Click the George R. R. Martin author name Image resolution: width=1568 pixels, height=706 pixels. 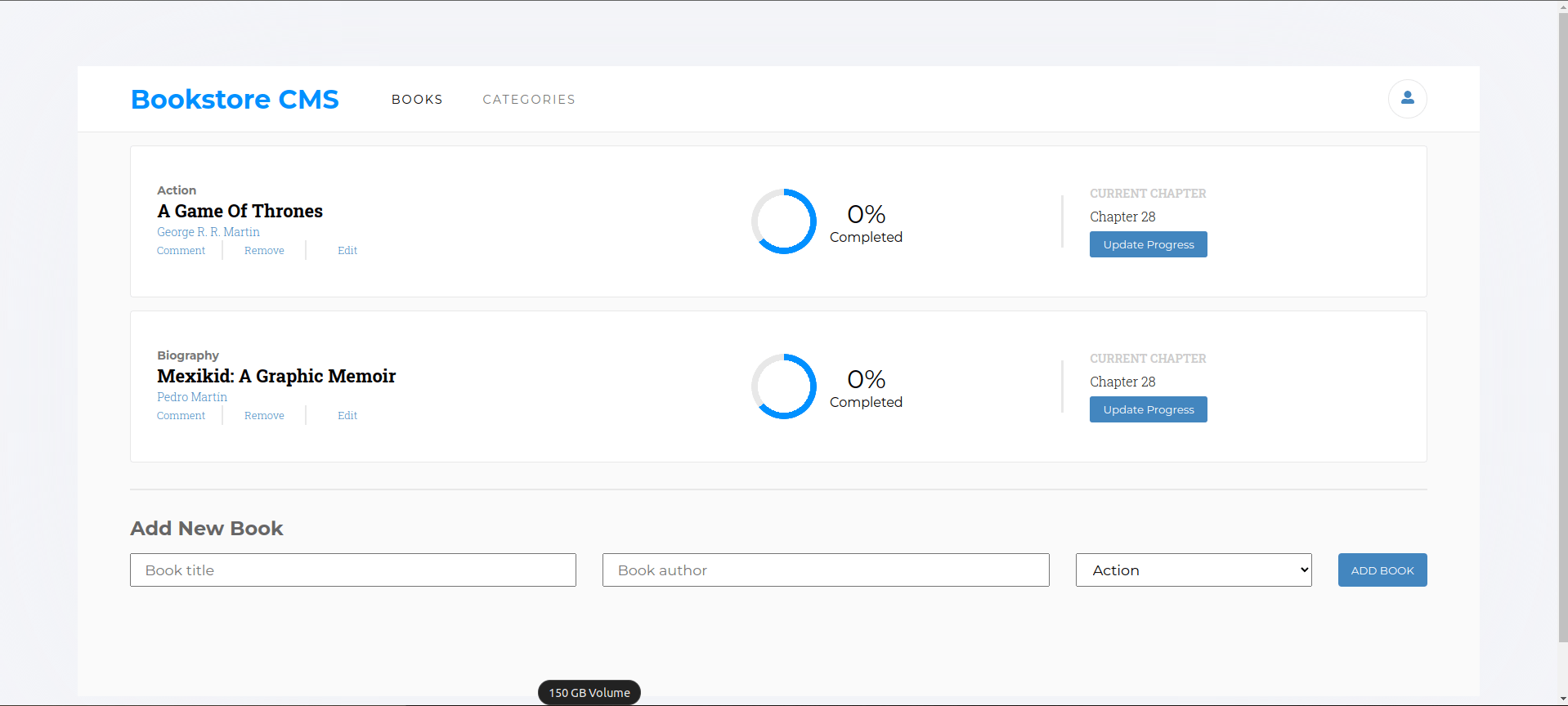pos(208,232)
